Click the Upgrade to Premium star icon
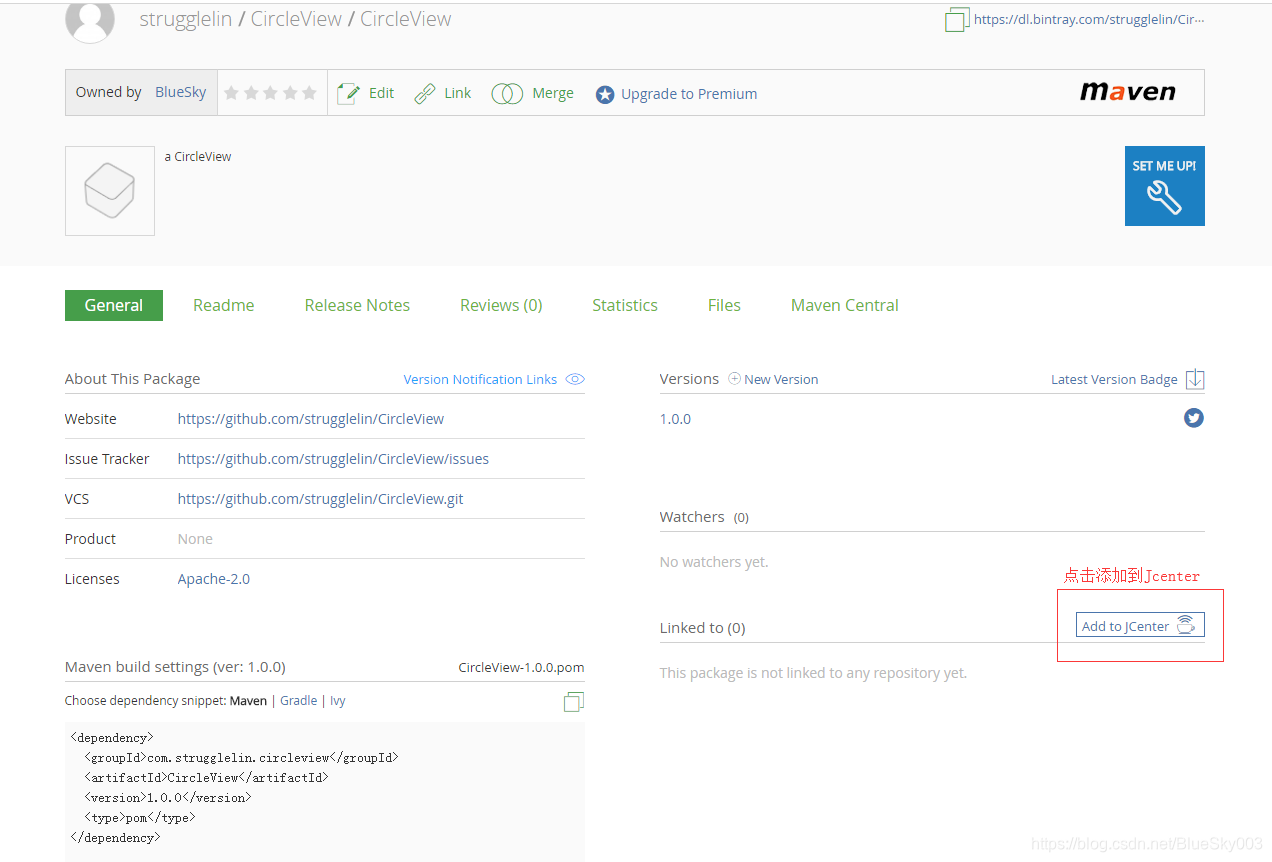 [x=605, y=94]
